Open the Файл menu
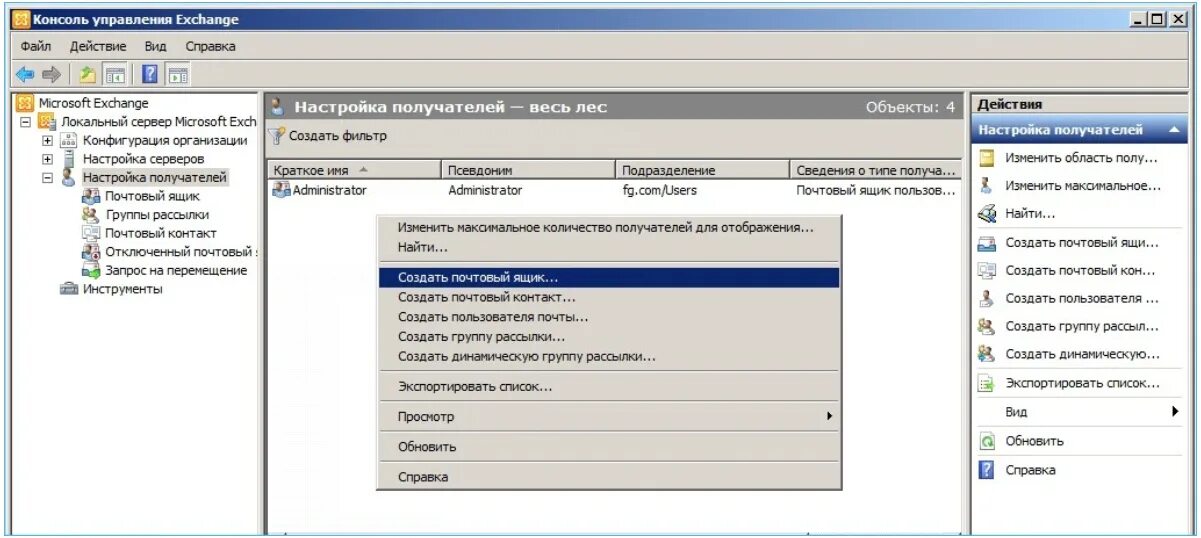The image size is (1201, 538). (36, 46)
